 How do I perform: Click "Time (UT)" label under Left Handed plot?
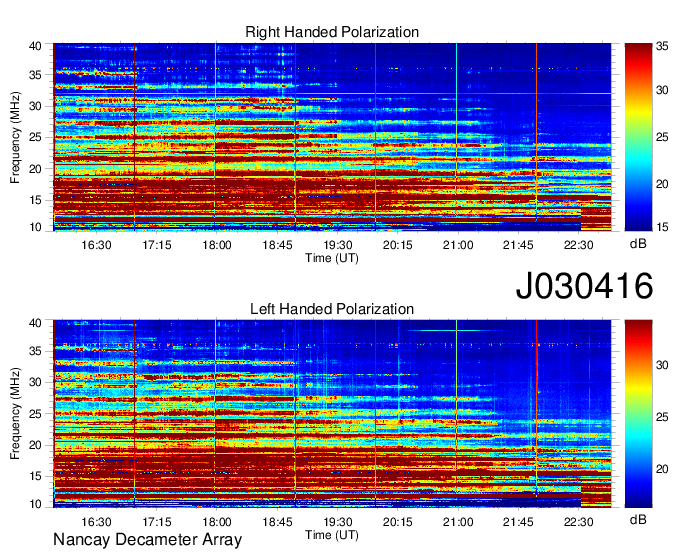coord(332,535)
